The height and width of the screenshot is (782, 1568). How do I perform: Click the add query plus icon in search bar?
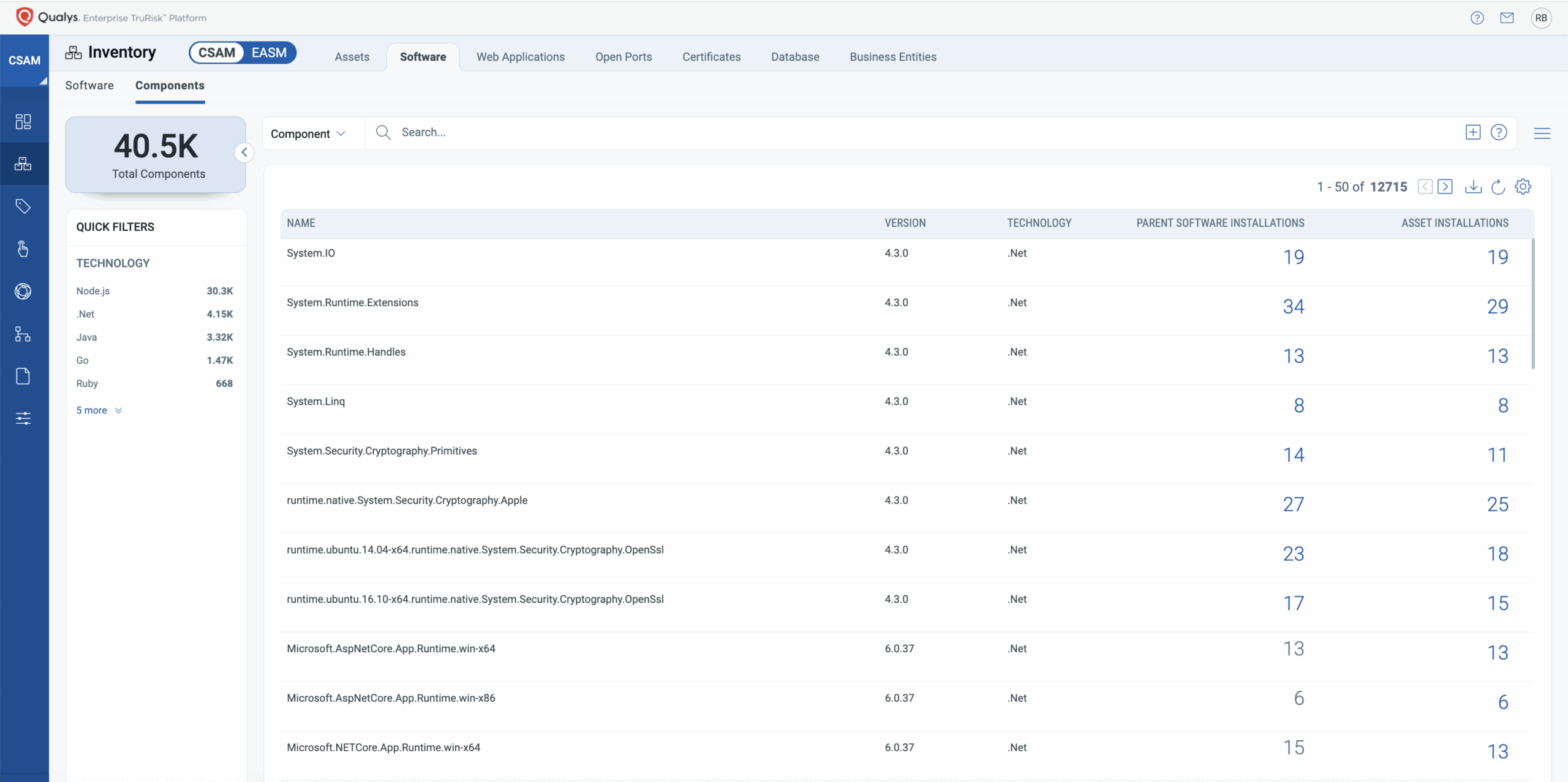(1473, 132)
